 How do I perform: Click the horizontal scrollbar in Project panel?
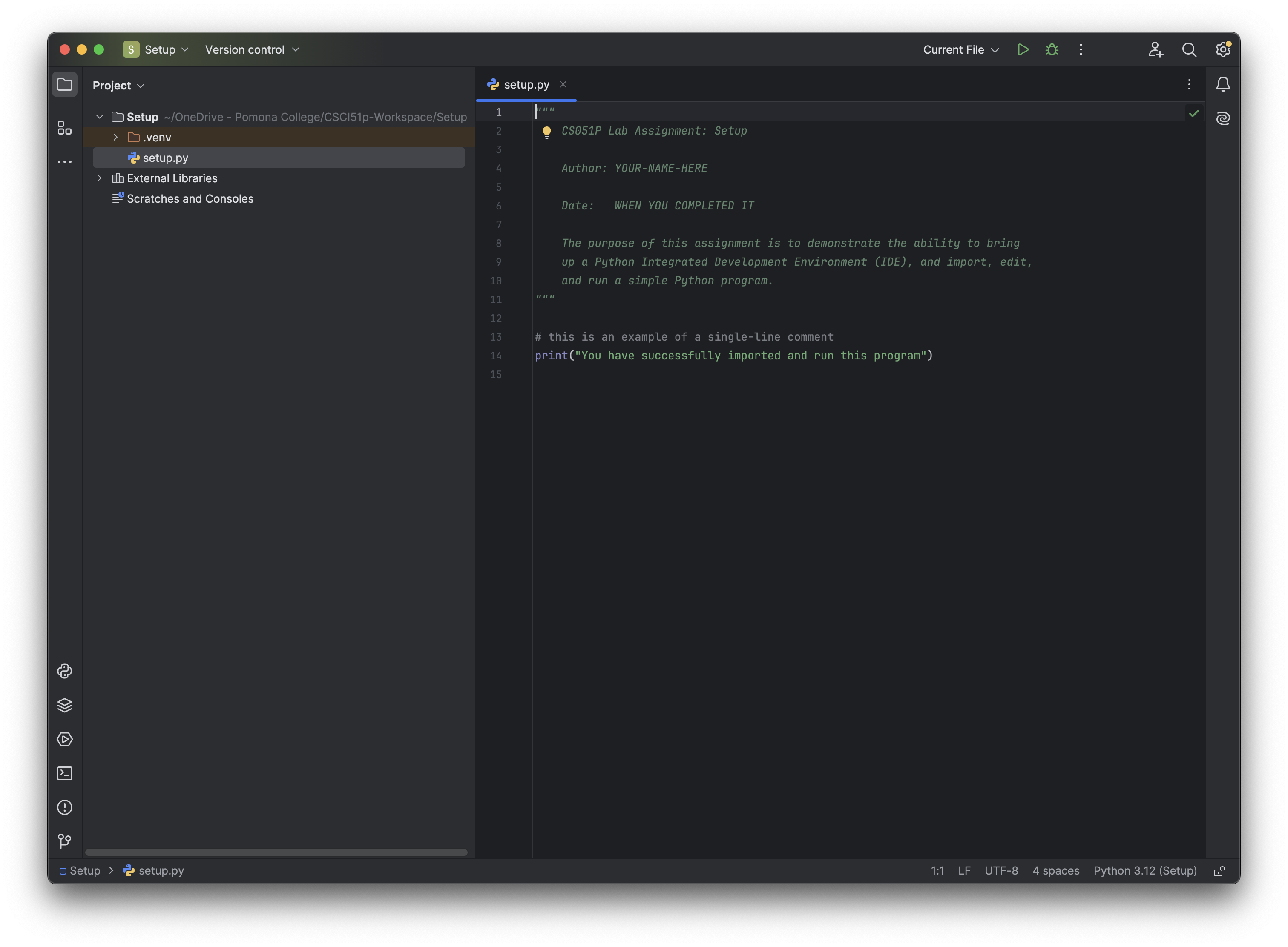(276, 852)
